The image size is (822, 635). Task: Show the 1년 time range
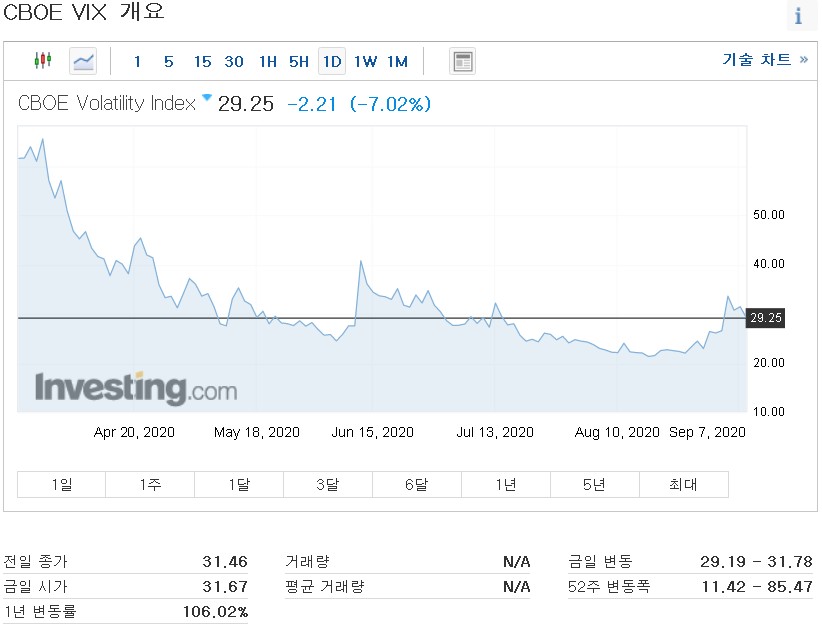pyautogui.click(x=506, y=485)
